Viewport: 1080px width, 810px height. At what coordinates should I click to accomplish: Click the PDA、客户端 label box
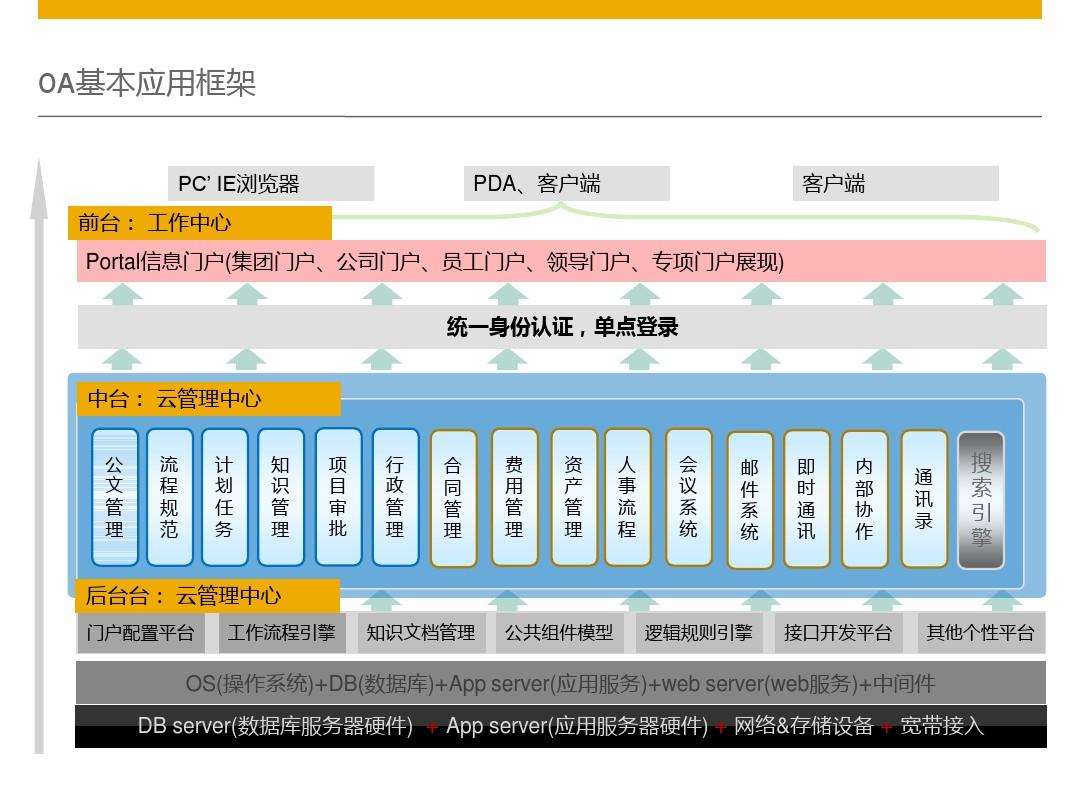coord(567,183)
